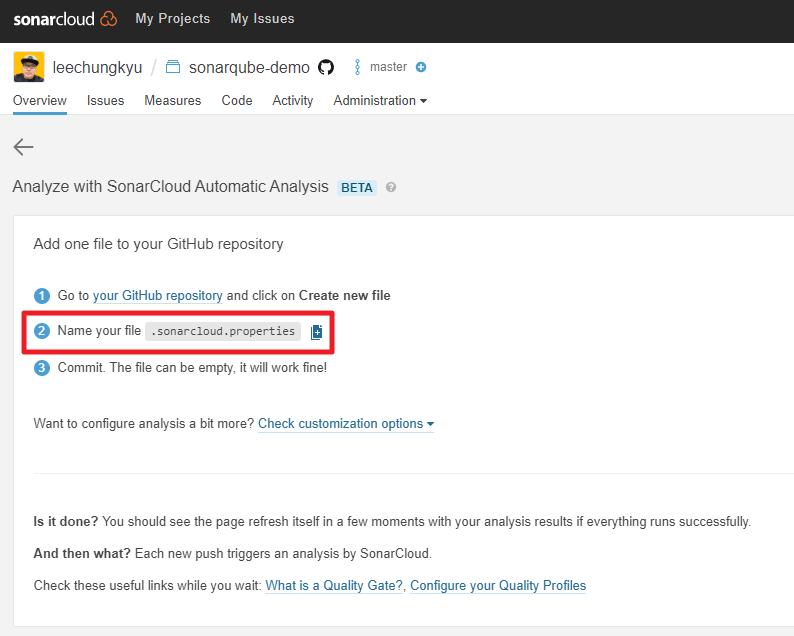Screen dimensions: 794x636
Task: Expand Check customization options
Action: (x=346, y=423)
